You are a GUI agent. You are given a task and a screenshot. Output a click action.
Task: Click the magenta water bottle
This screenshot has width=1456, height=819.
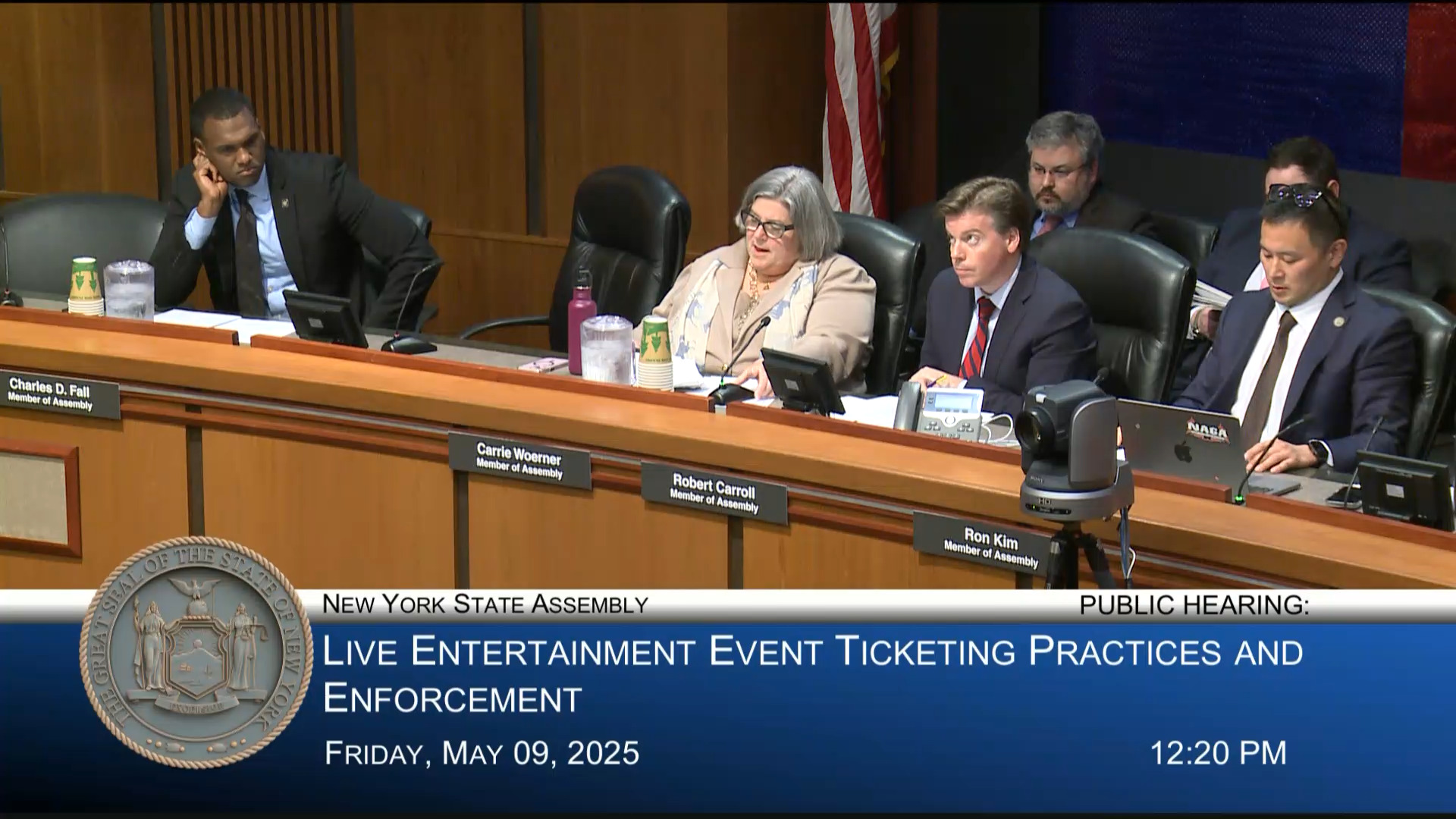581,325
